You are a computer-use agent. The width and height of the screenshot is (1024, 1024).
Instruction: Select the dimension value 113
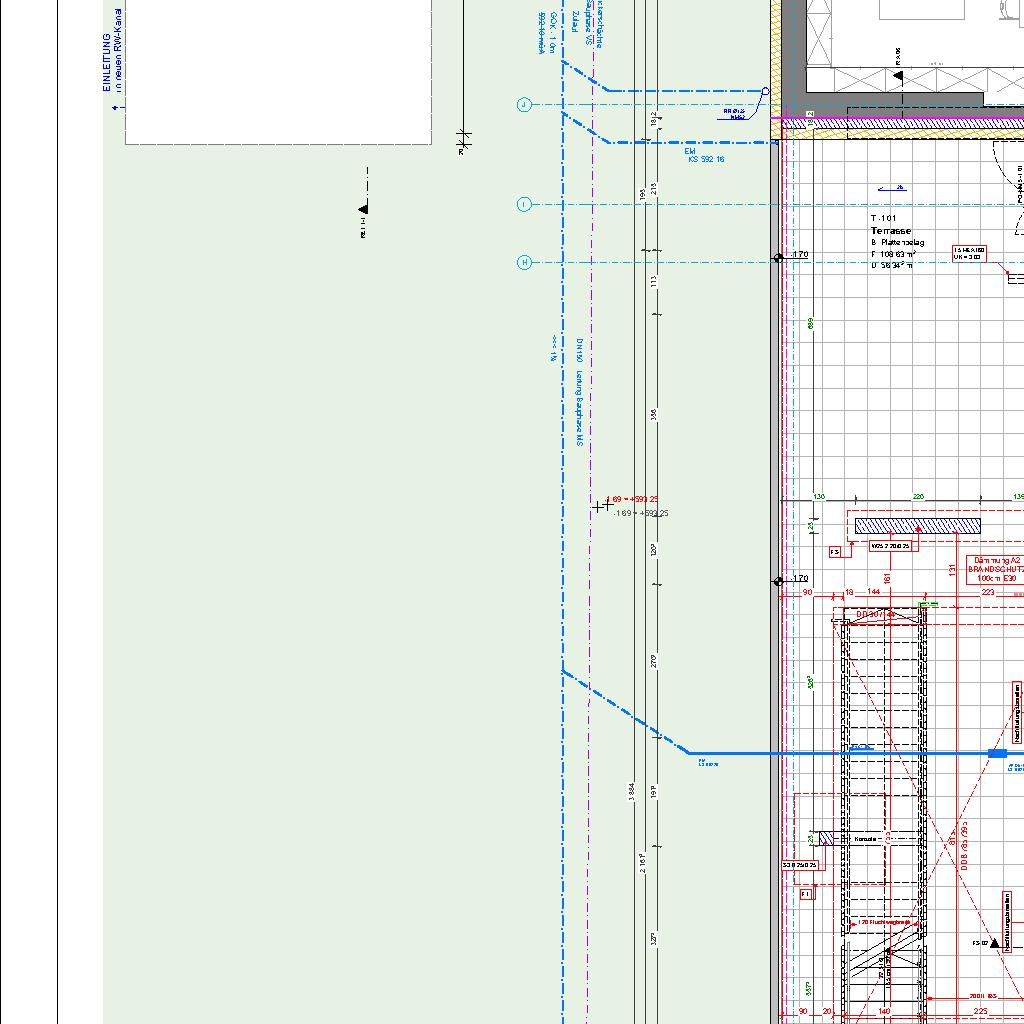(654, 281)
